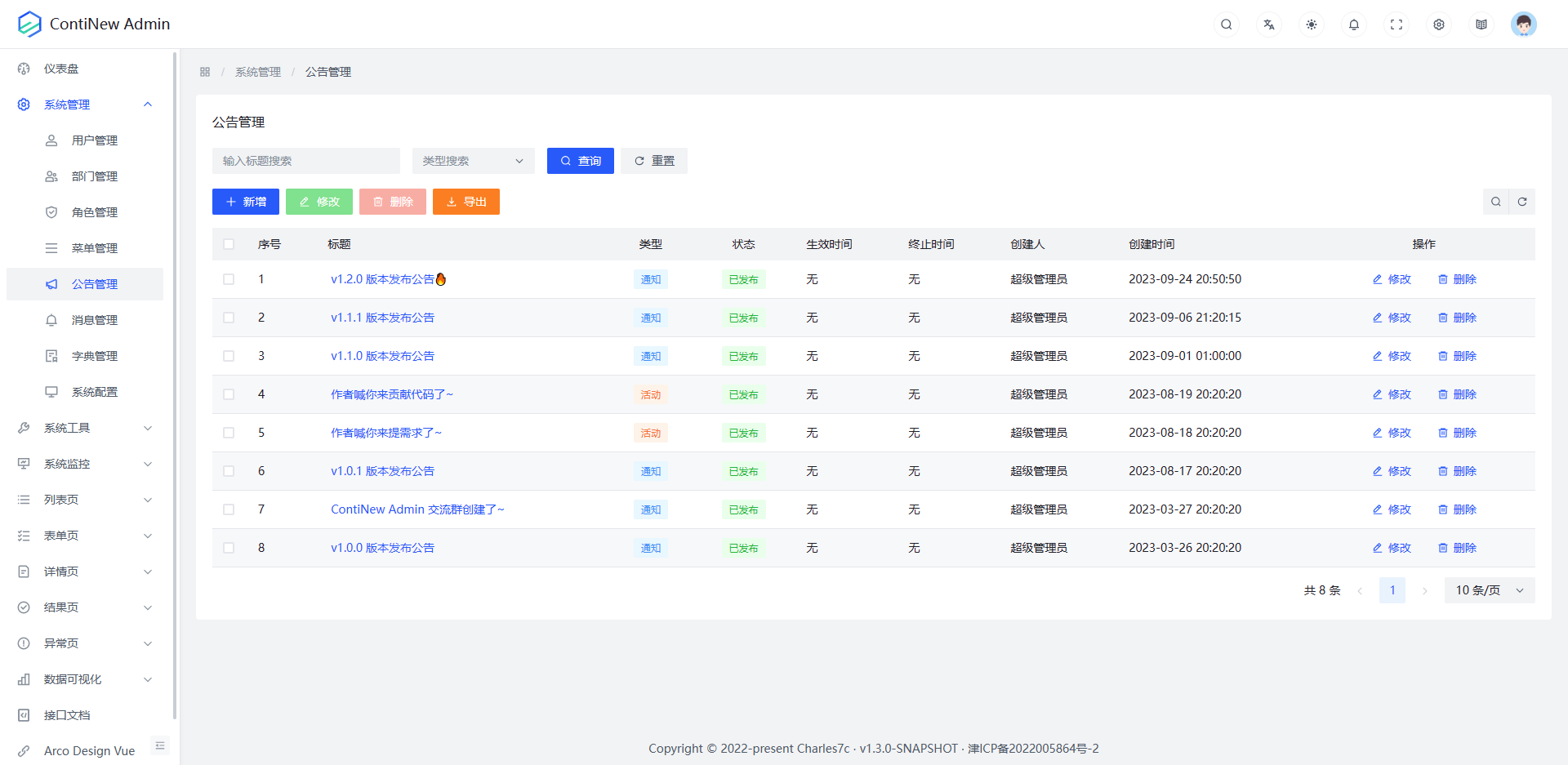1568x765 pixels.
Task: Open the v1.1.1 版本发布公告 link
Action: 382,317
